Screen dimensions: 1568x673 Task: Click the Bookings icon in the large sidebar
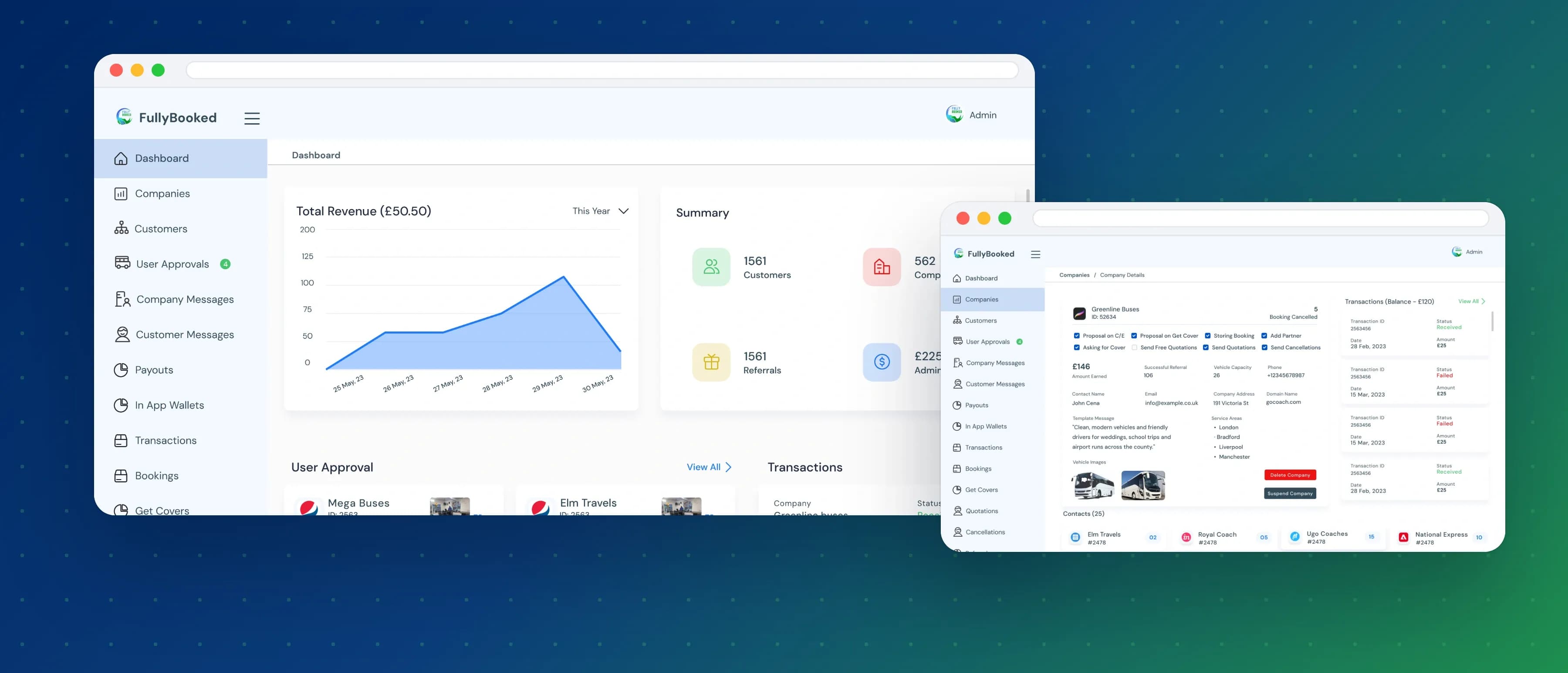tap(121, 475)
